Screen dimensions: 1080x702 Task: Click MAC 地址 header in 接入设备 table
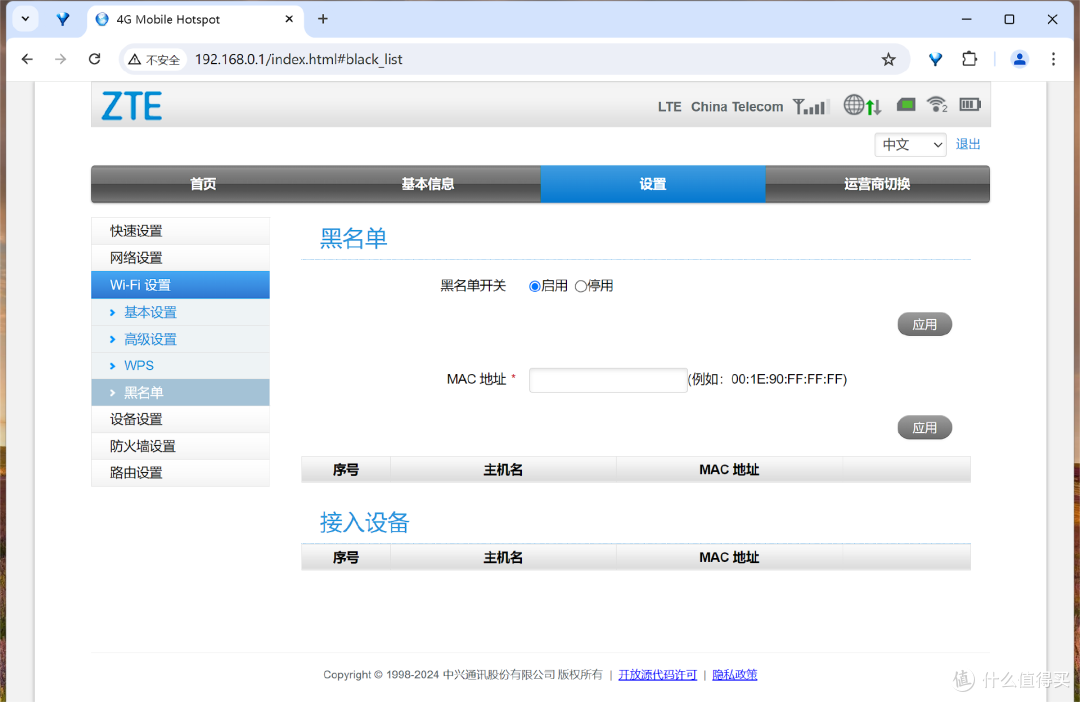(729, 557)
